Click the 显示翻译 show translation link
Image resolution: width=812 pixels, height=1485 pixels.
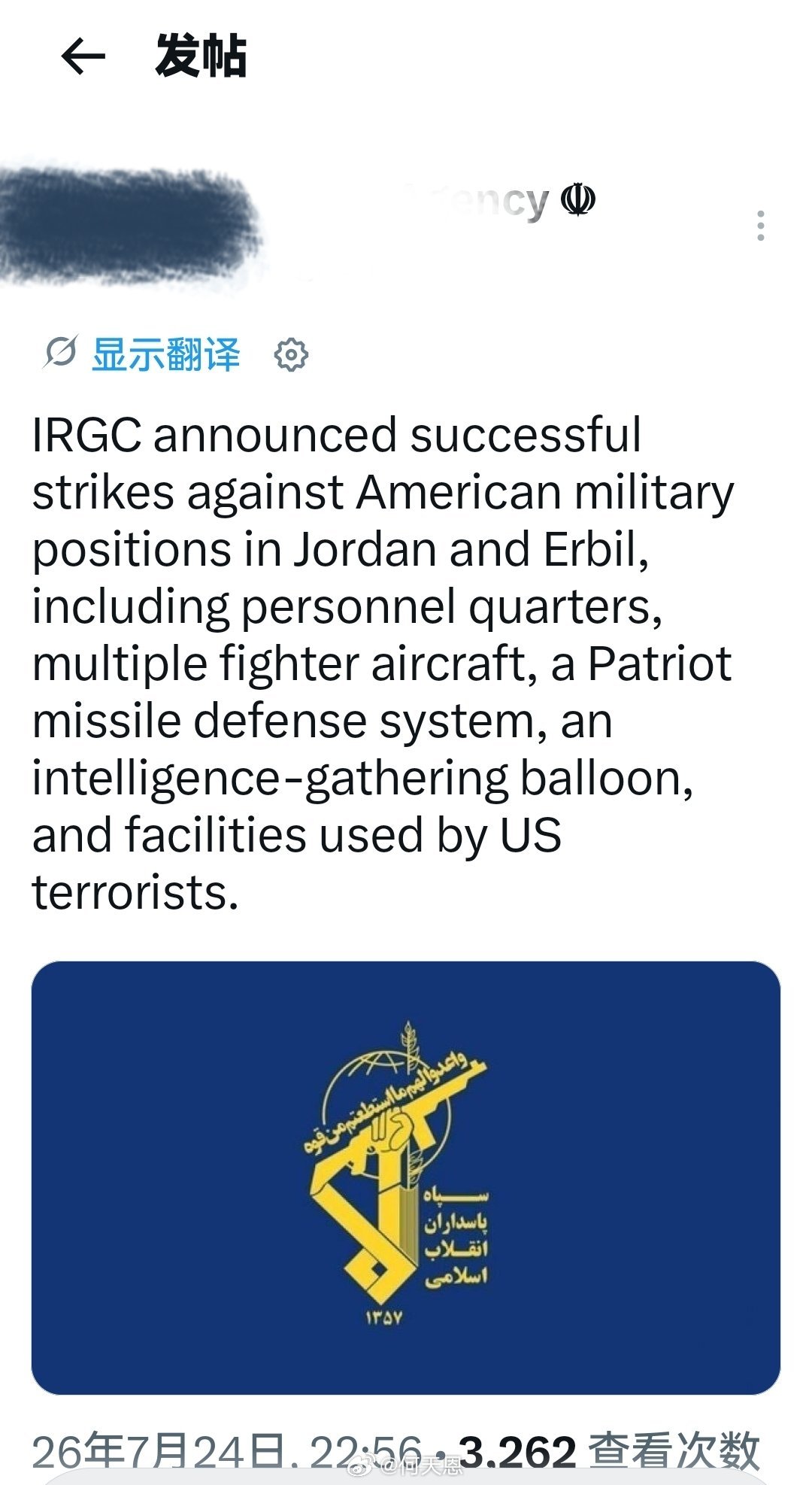[x=166, y=354]
